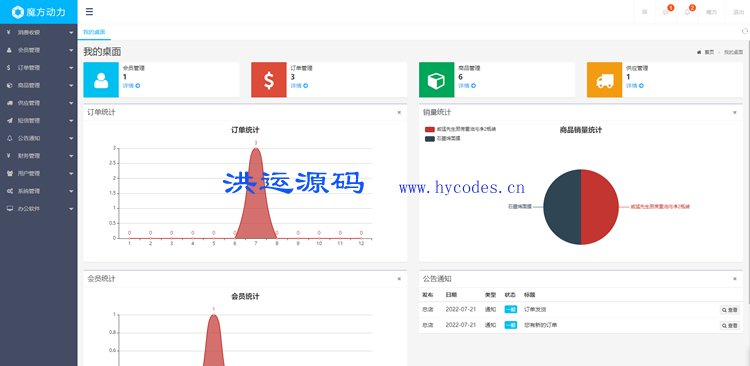Image resolution: width=750 pixels, height=366 pixels.
Task: Close the 公告通知 panel with X
Action: click(735, 278)
